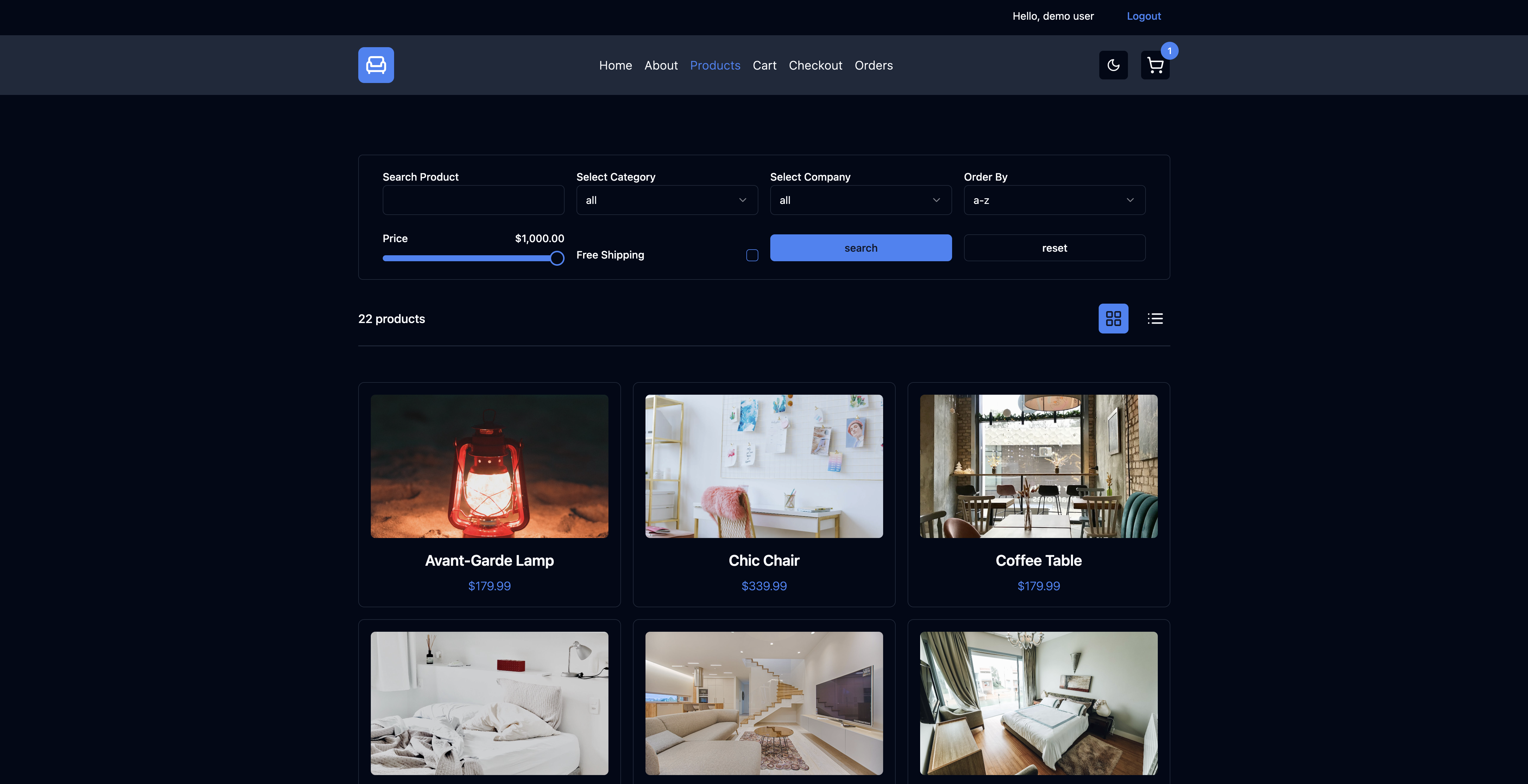Click the Select Category label

point(616,177)
